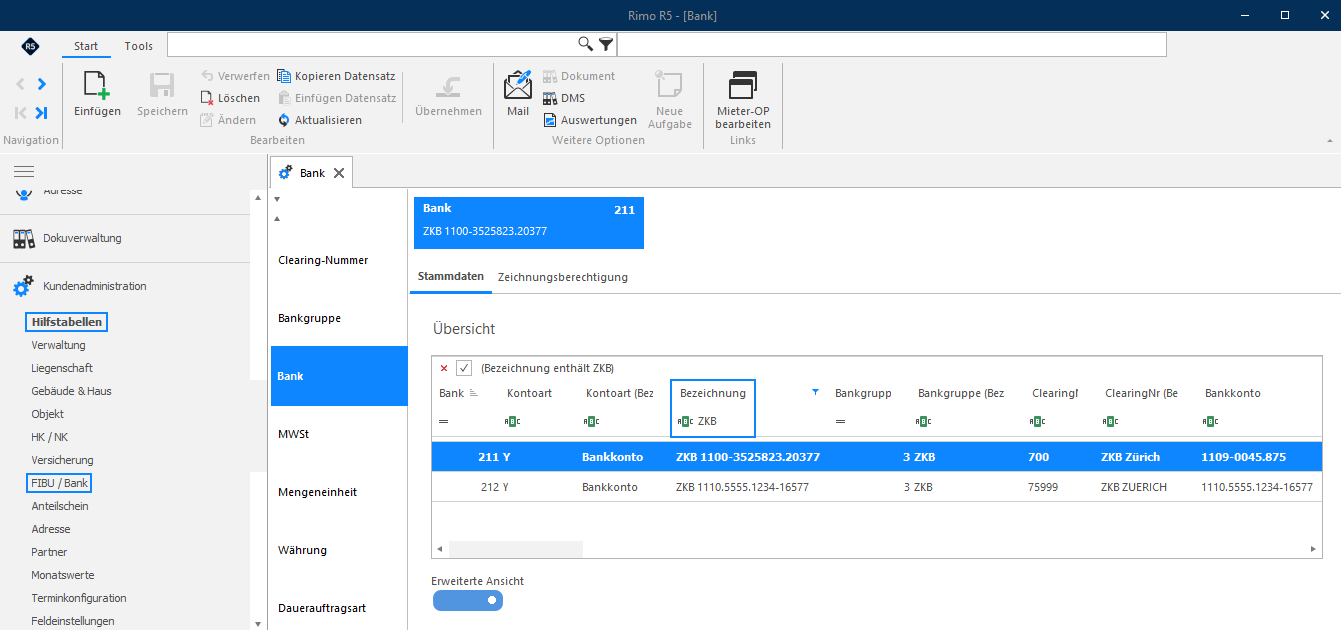Open Liegenschaft in the sidebar
This screenshot has width=1341, height=630.
(62, 368)
